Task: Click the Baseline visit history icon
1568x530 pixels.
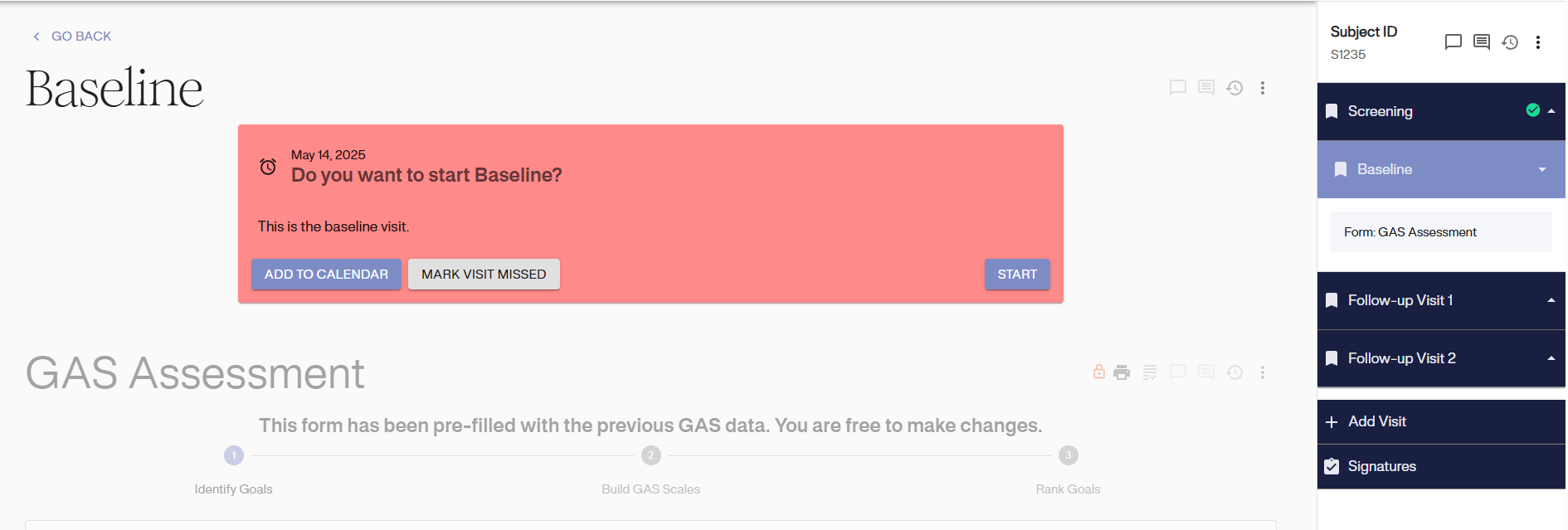Action: (x=1234, y=88)
